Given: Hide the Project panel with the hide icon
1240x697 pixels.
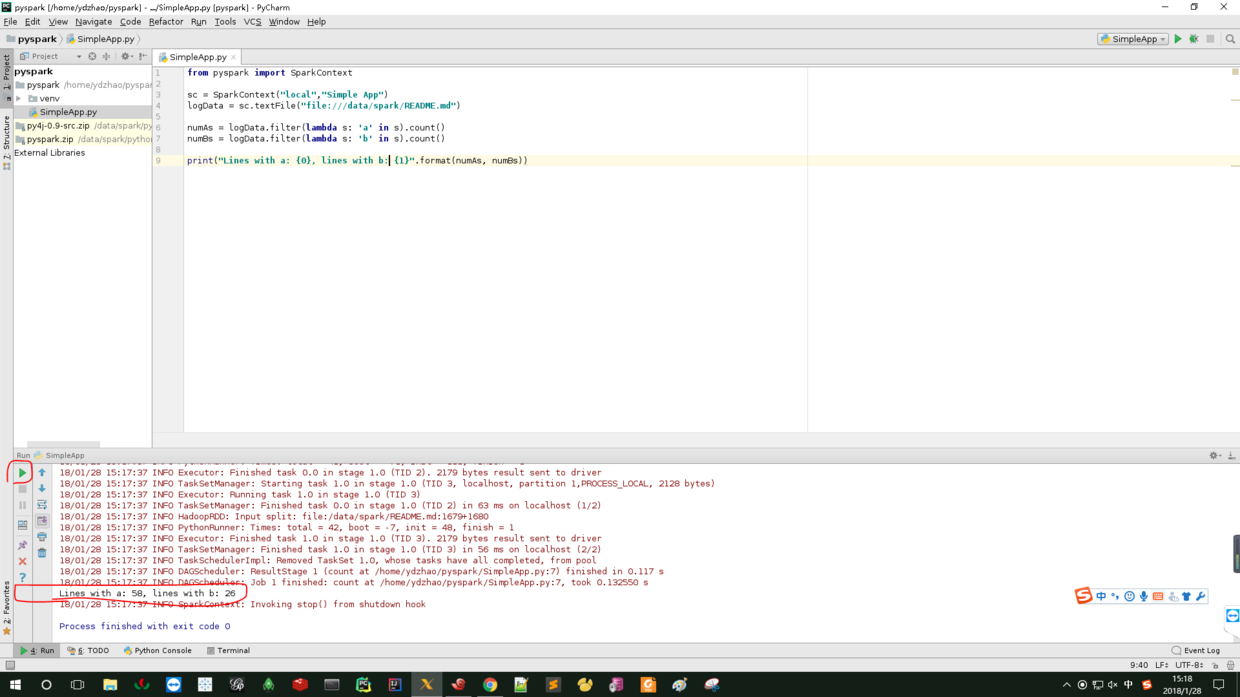Looking at the screenshot, I should coord(143,57).
